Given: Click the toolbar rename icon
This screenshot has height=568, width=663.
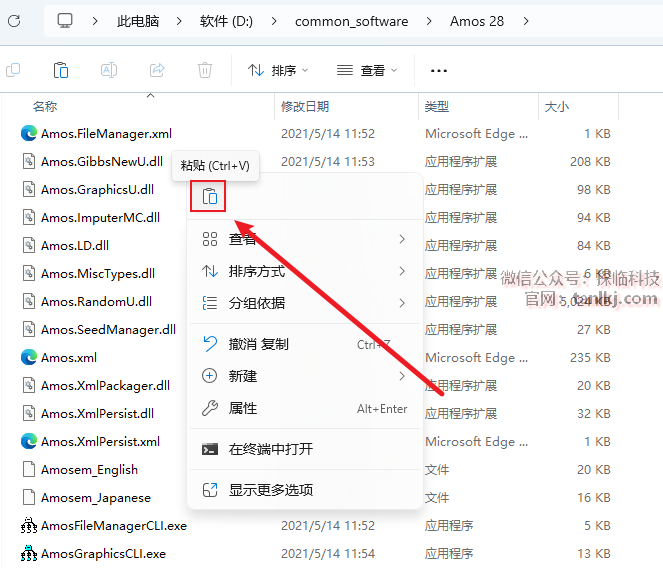Looking at the screenshot, I should [109, 70].
